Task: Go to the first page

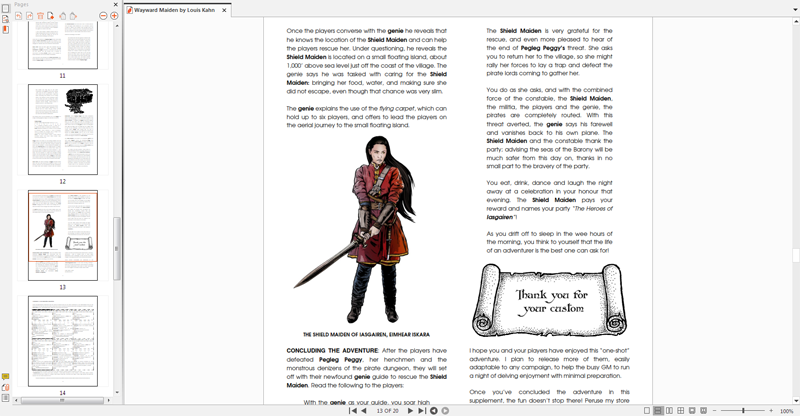Action: [353, 411]
